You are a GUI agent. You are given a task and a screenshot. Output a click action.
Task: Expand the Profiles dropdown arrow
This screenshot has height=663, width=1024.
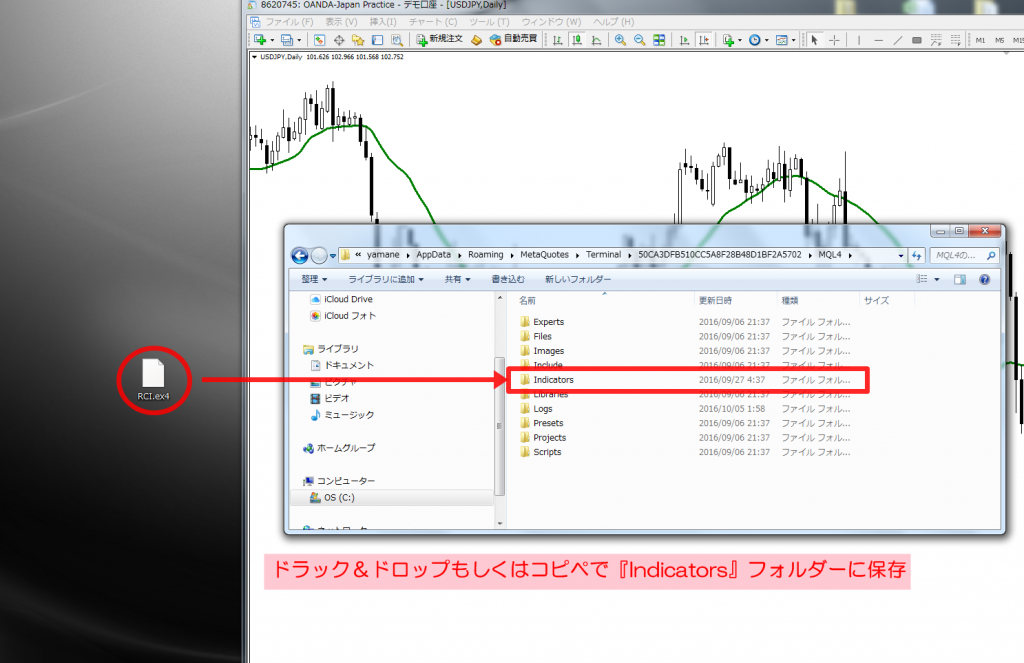pos(299,40)
